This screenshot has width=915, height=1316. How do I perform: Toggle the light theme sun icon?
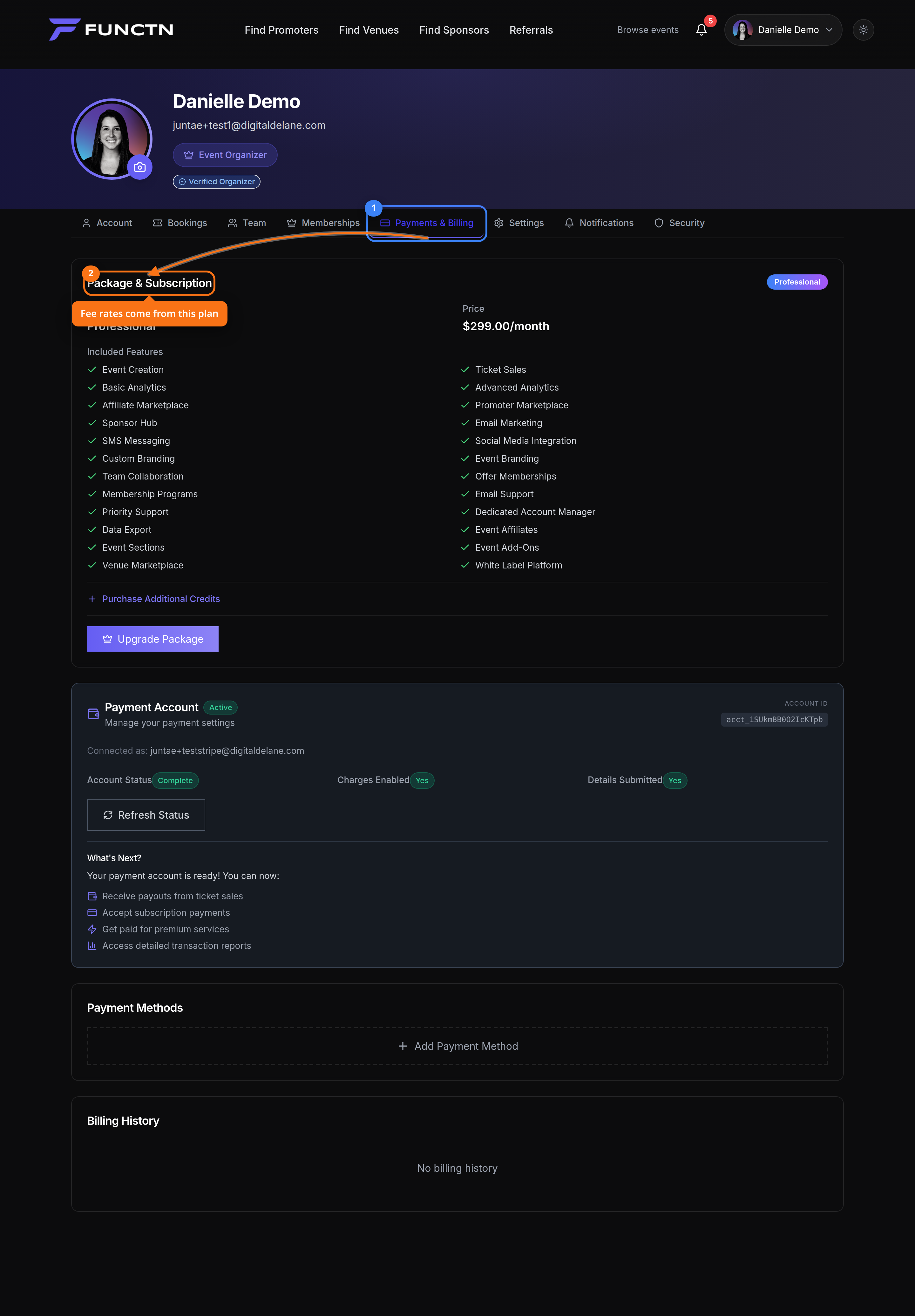click(863, 30)
